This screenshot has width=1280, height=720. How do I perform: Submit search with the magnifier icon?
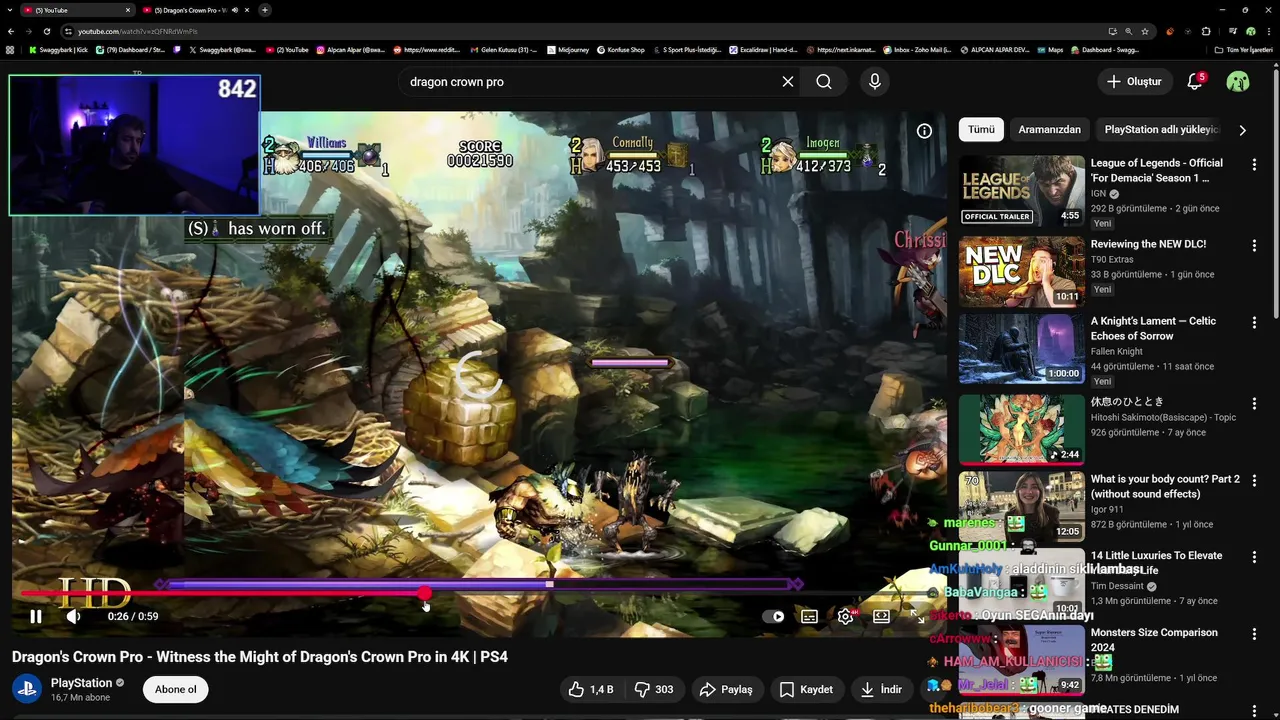coord(824,82)
